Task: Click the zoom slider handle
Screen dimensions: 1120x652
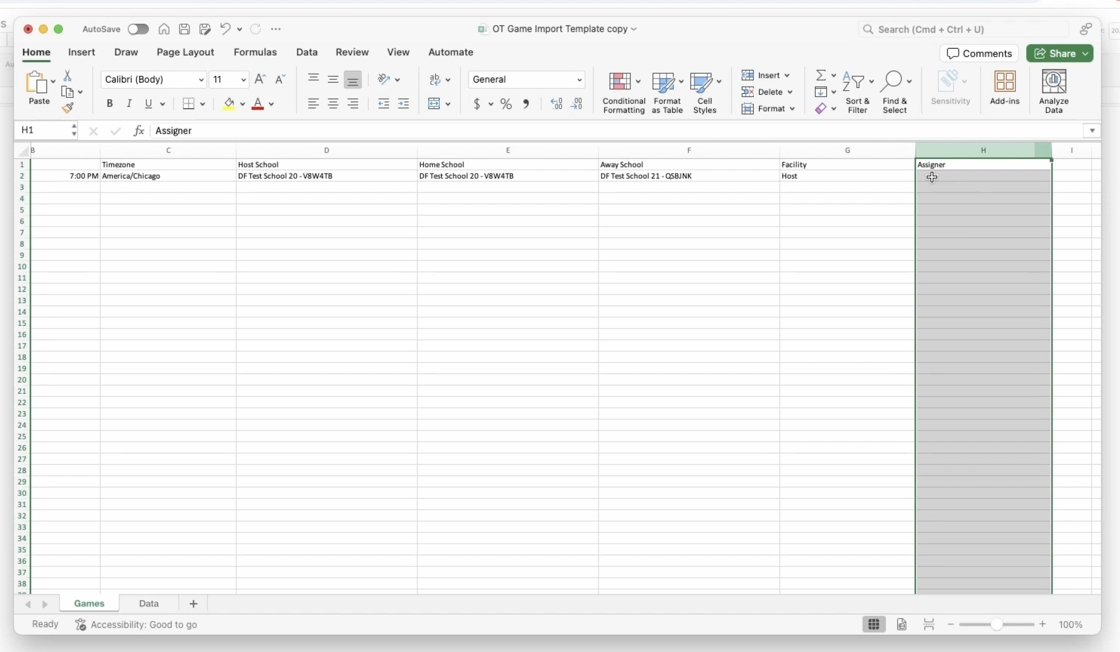Action: point(996,625)
